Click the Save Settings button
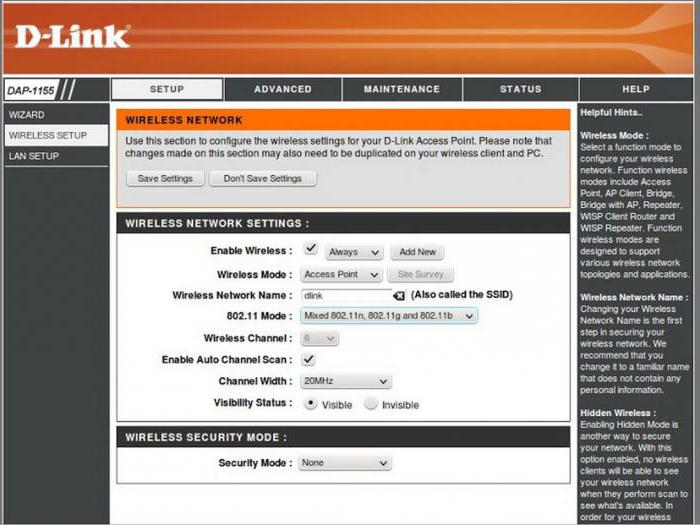Viewport: 700px width, 525px height. 165,179
